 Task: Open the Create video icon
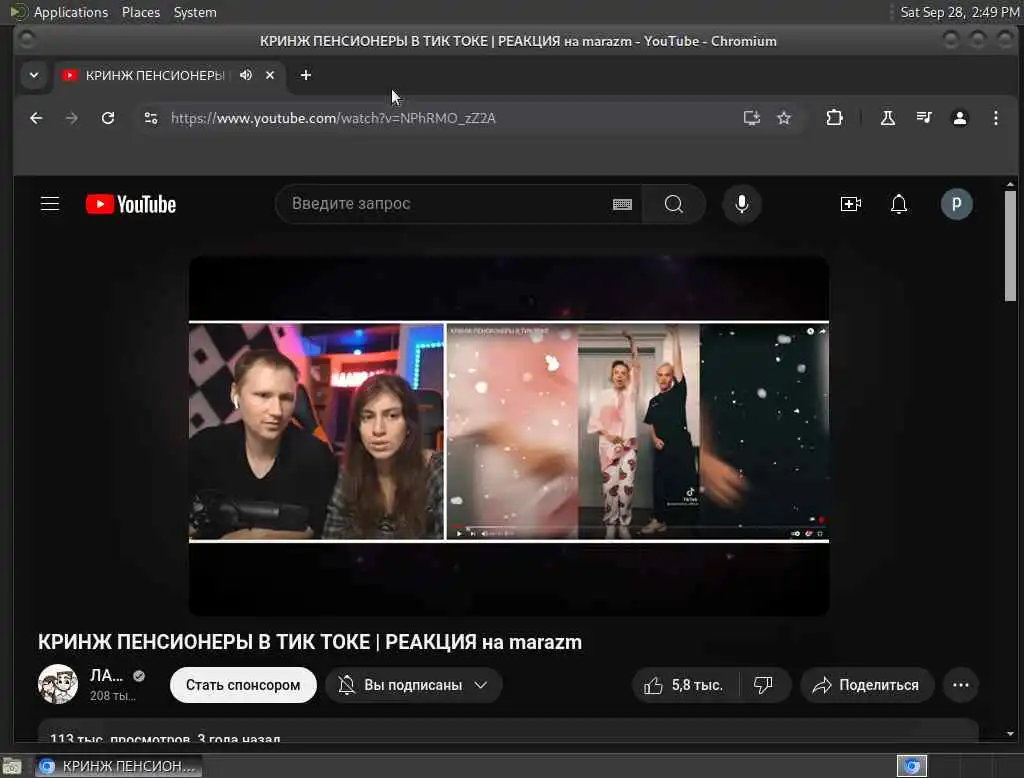850,204
